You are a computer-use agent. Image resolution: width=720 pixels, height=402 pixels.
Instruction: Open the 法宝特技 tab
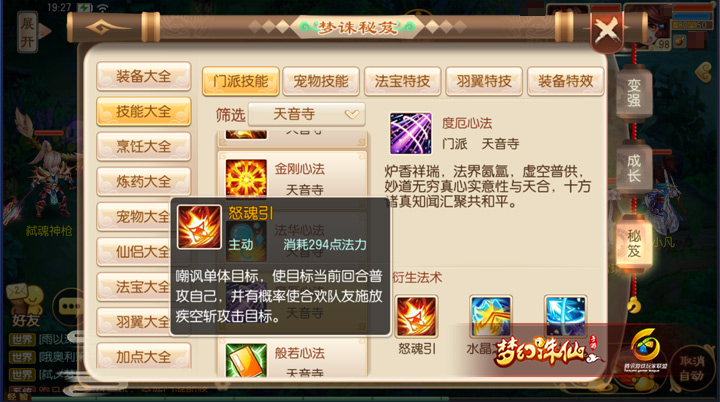tap(402, 81)
